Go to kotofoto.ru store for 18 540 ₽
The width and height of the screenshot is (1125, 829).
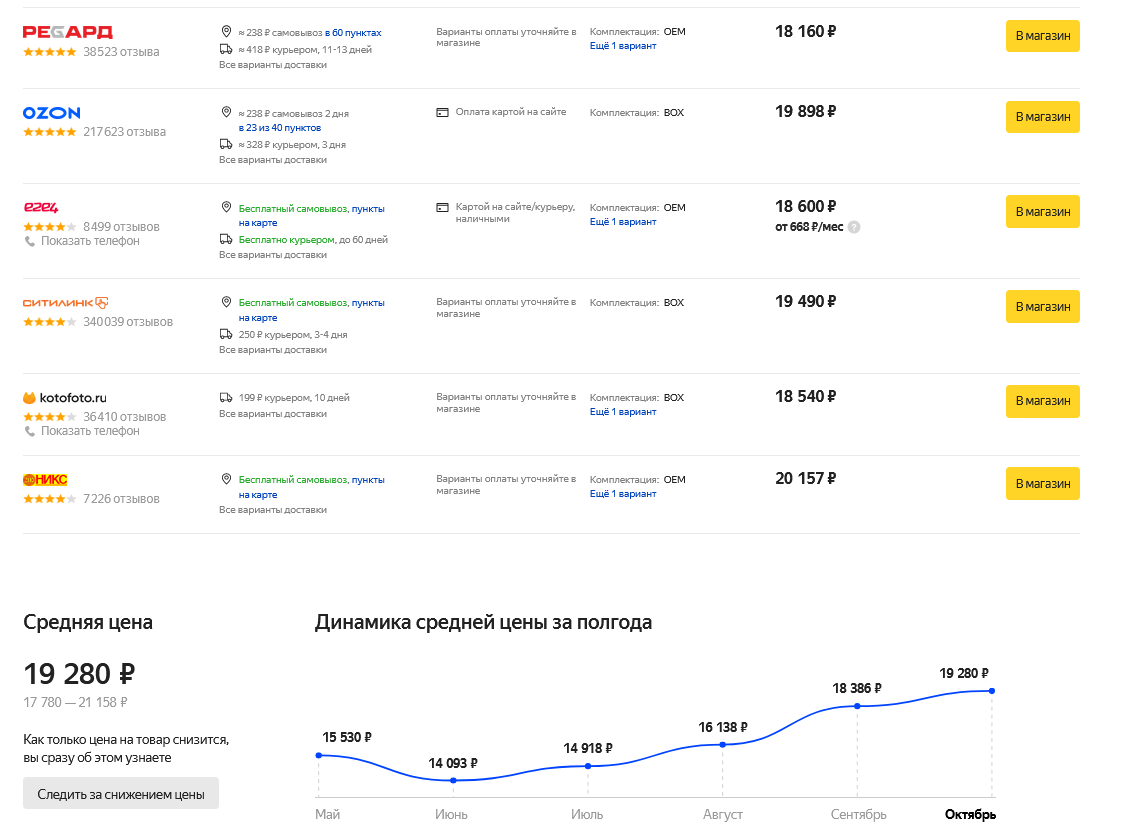coord(1042,401)
